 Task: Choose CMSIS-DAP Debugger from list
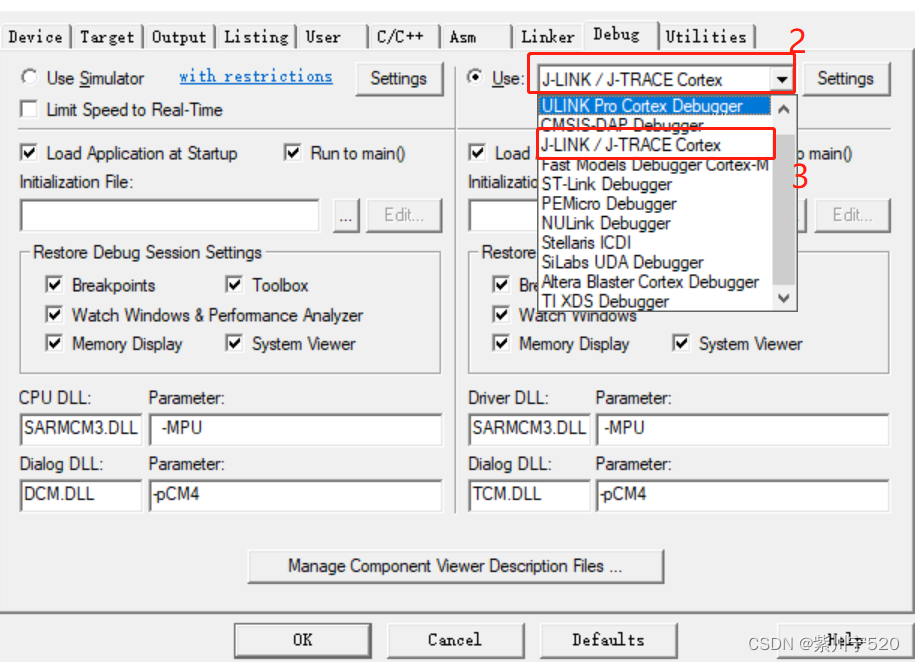pyautogui.click(x=655, y=124)
